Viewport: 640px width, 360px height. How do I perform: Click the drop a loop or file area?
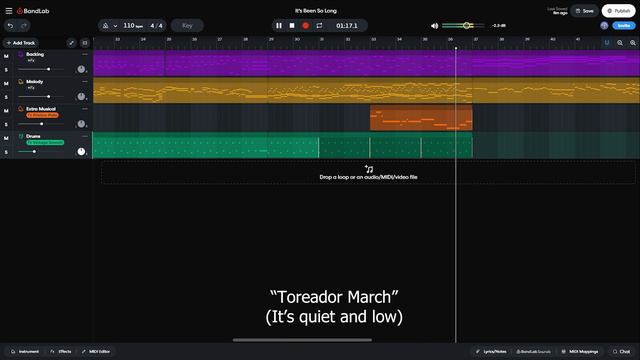368,172
